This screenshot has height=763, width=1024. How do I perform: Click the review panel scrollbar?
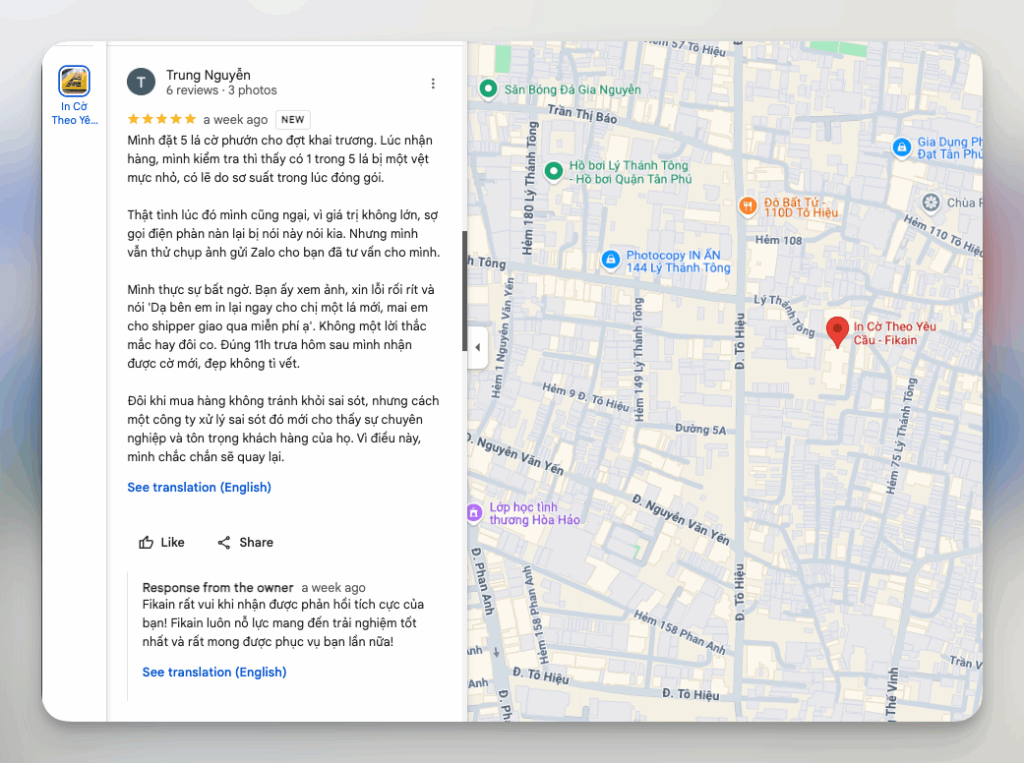tap(464, 291)
